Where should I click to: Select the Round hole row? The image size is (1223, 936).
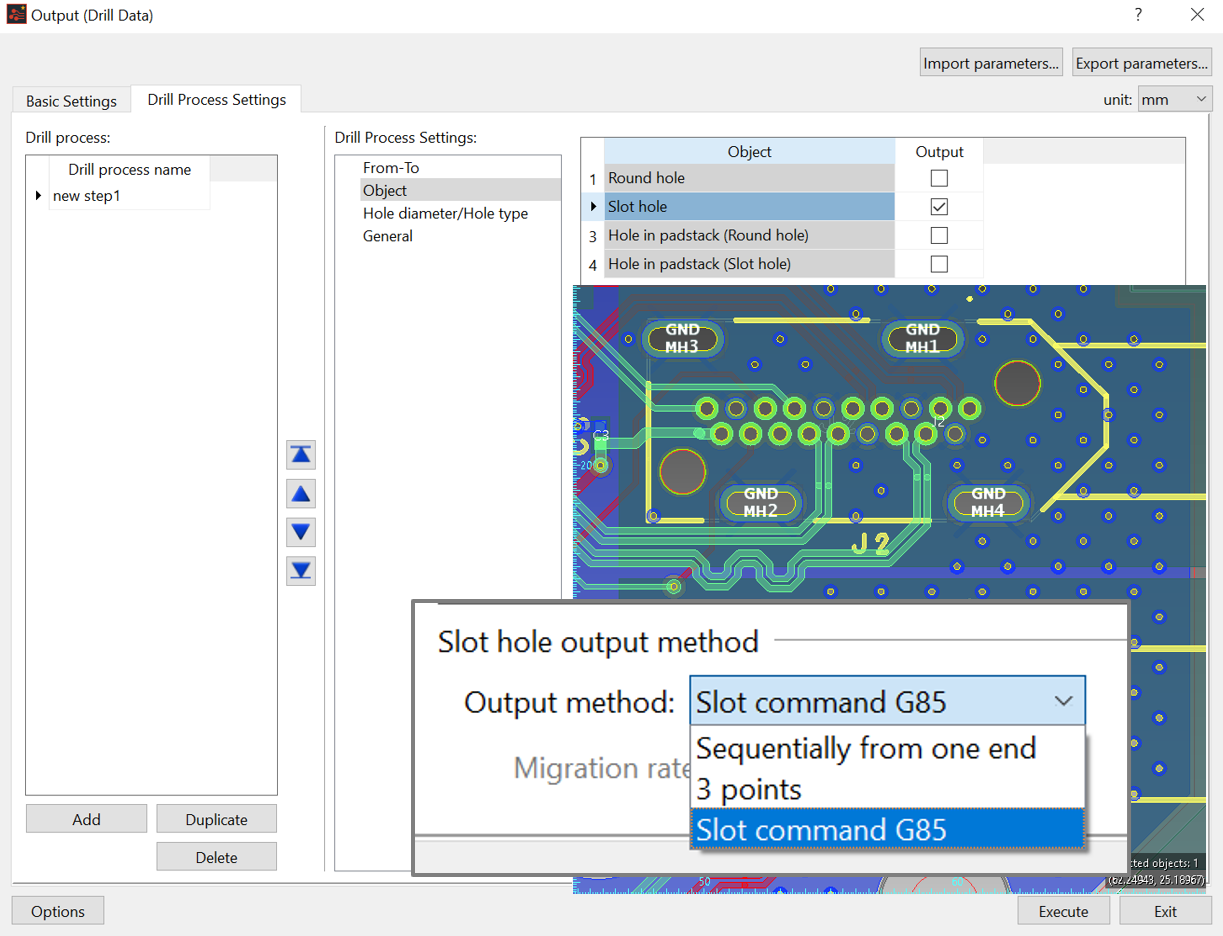(750, 178)
